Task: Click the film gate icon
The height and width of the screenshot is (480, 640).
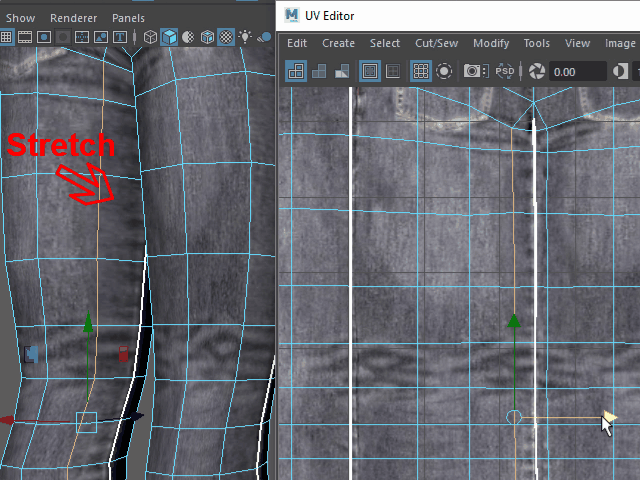Action: click(x=25, y=37)
